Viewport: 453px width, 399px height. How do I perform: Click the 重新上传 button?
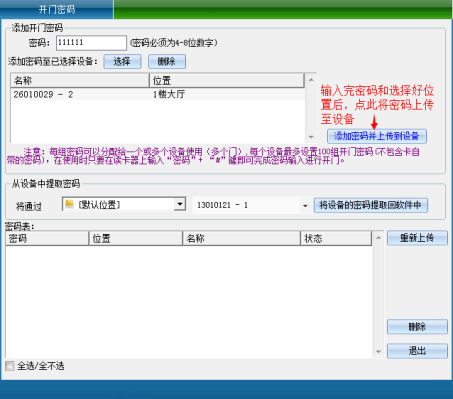click(417, 238)
